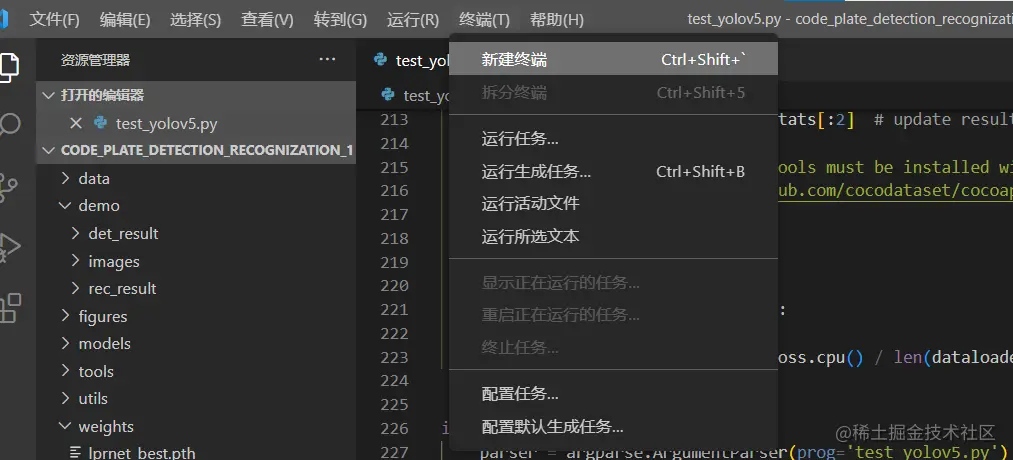The width and height of the screenshot is (1013, 460).
Task: Open the 转到(G) menu
Action: pyautogui.click(x=340, y=20)
